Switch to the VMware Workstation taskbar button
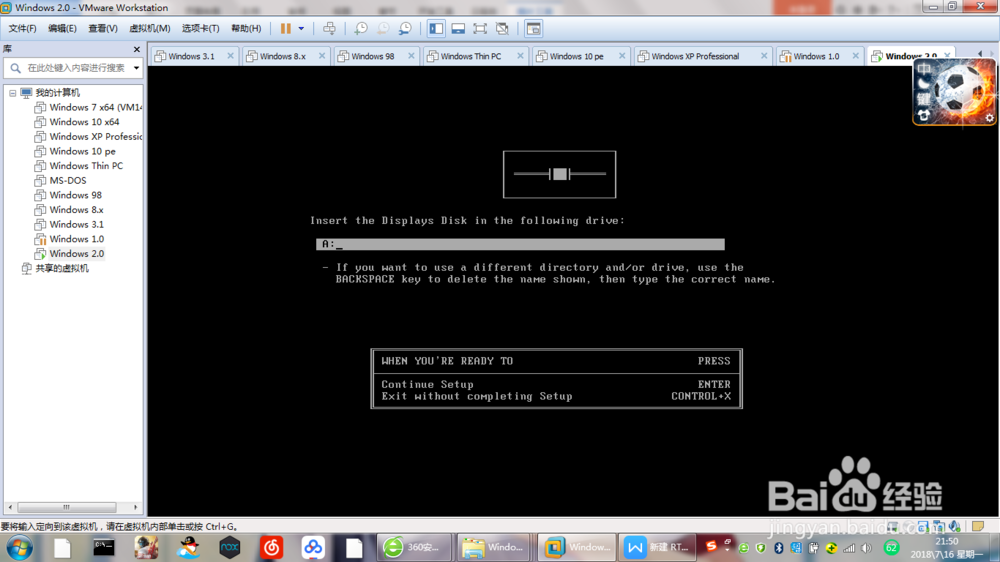Image resolution: width=1000 pixels, height=562 pixels. 577,547
